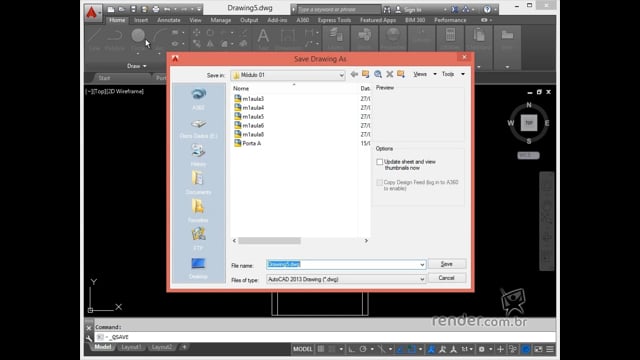The width and height of the screenshot is (640, 360).
Task: Open the annotation scale 1:1 dropdown
Action: (467, 349)
